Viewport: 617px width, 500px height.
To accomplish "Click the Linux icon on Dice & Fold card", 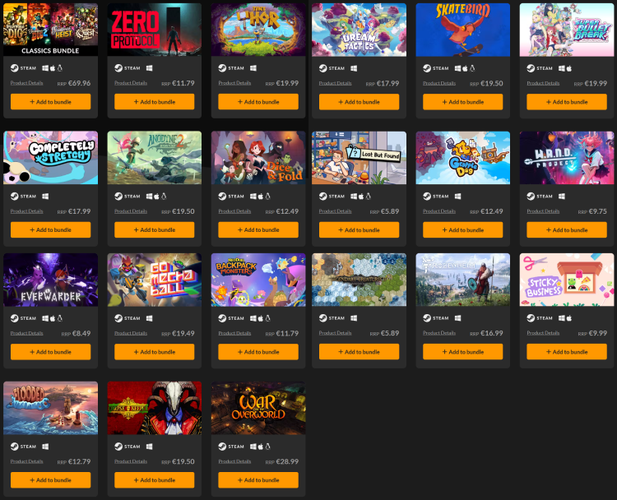I will [268, 196].
